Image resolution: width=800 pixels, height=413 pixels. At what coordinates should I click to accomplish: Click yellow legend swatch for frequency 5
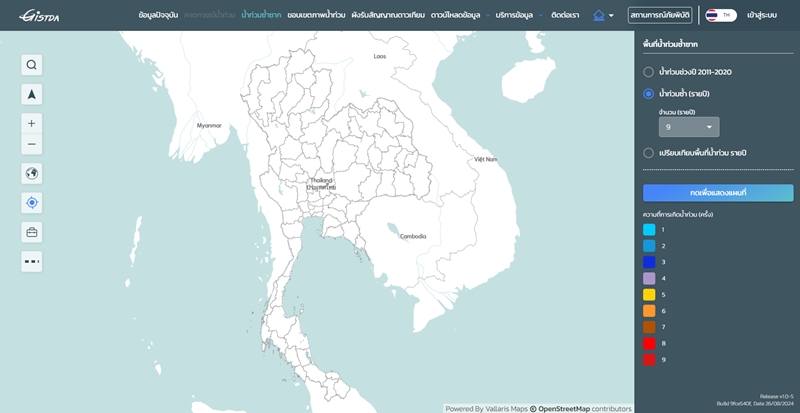click(x=649, y=295)
